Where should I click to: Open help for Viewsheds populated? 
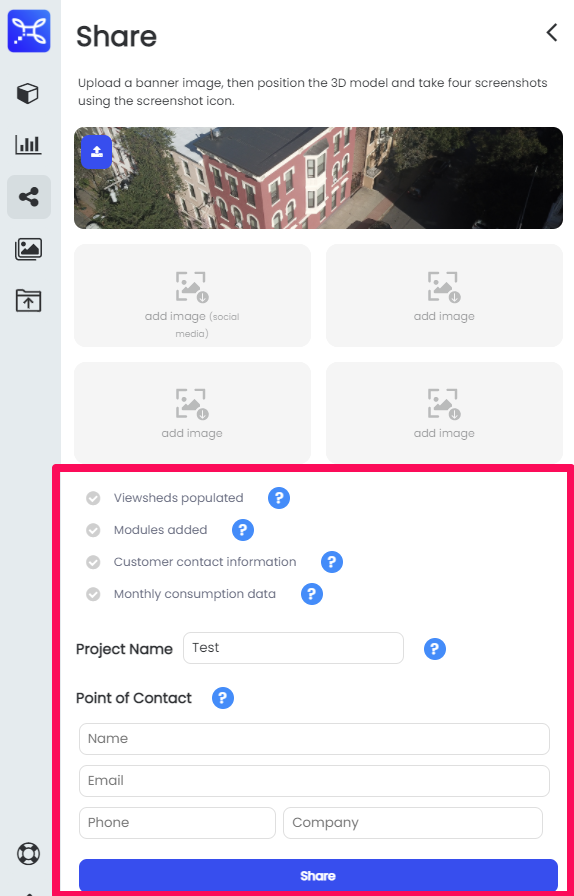tap(279, 498)
